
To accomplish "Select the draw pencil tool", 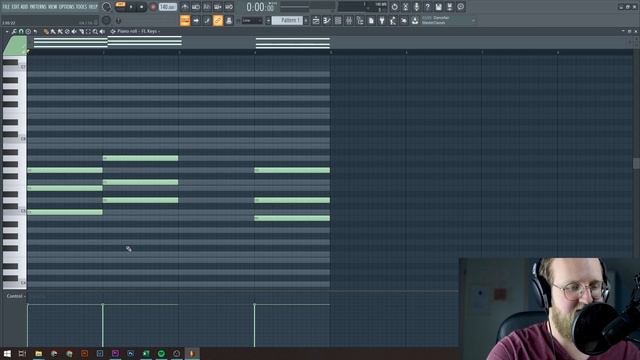I will tap(46, 31).
